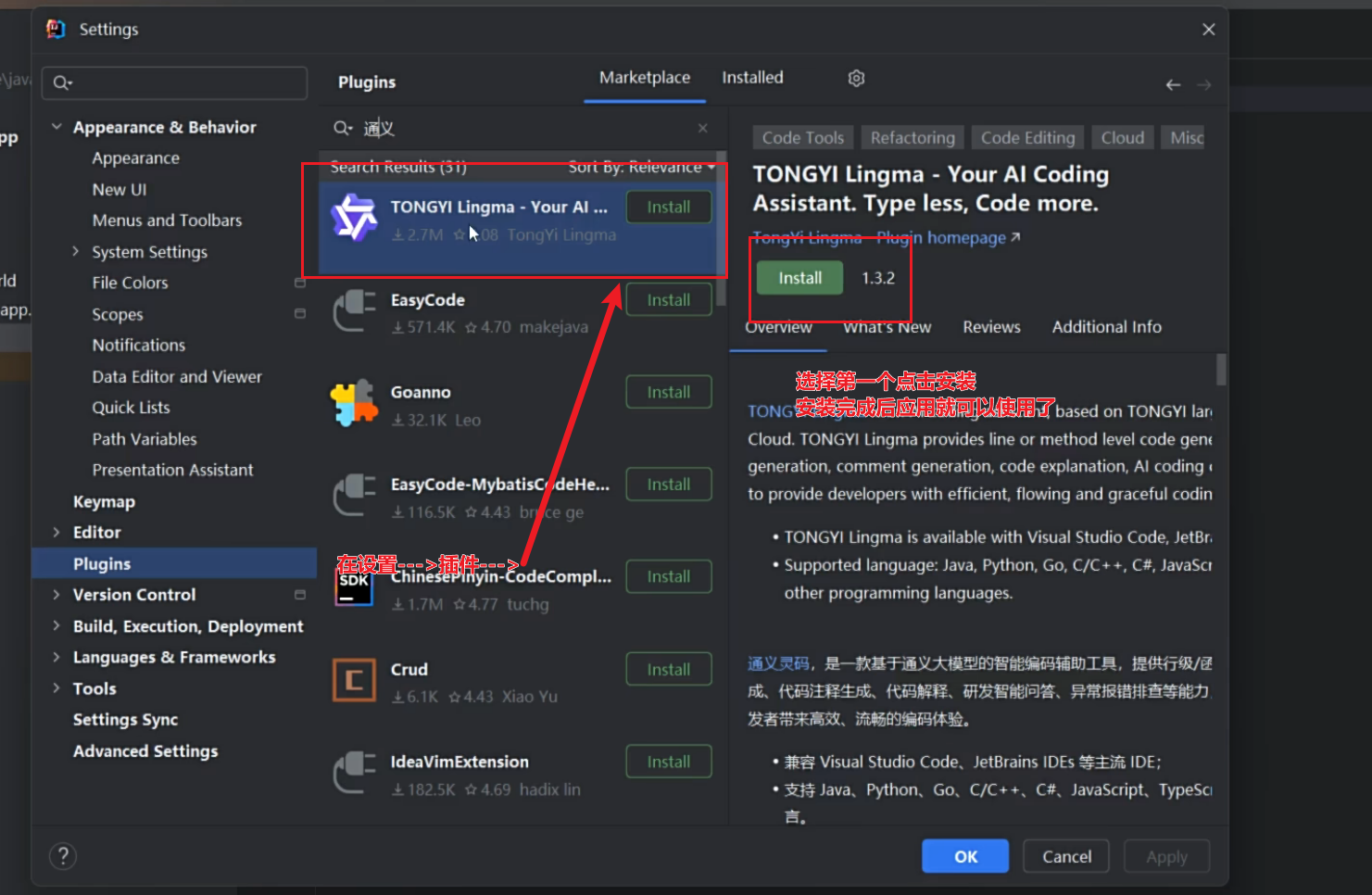
Task: Install TONGYI Lingma from the list
Action: 669,207
